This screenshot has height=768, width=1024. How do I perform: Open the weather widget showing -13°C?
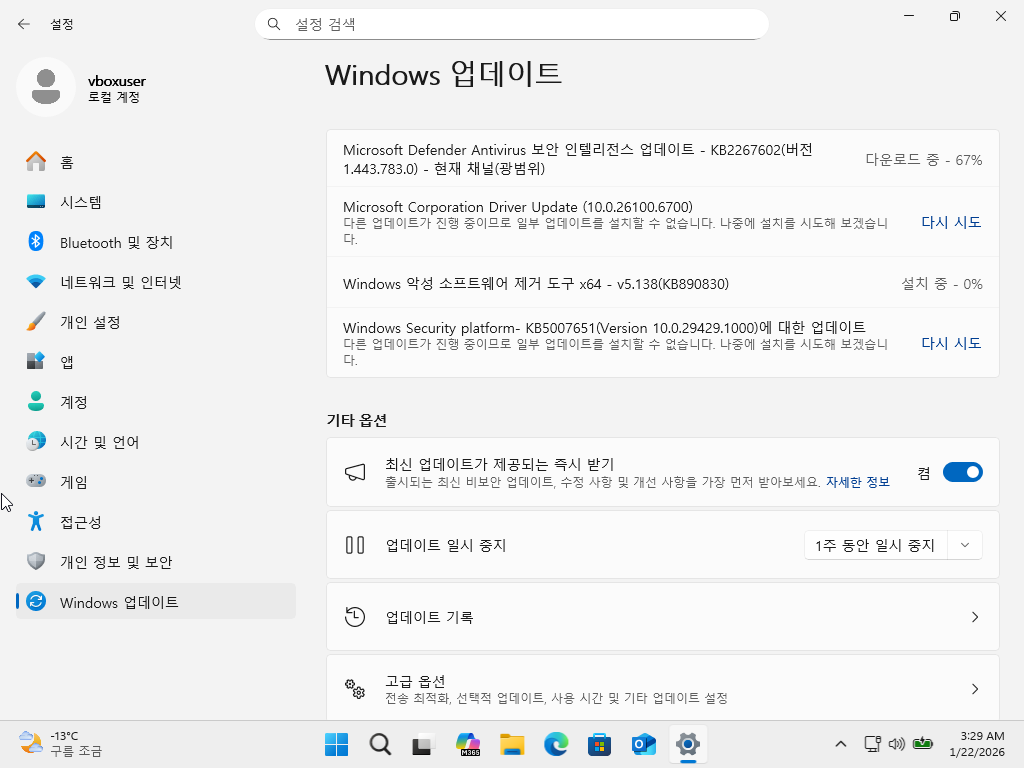(61, 743)
